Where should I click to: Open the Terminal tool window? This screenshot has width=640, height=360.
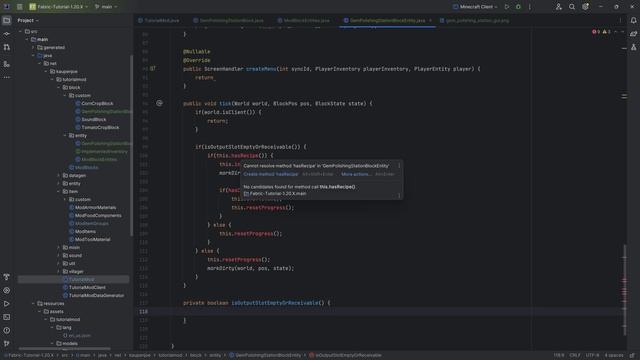pos(7,317)
